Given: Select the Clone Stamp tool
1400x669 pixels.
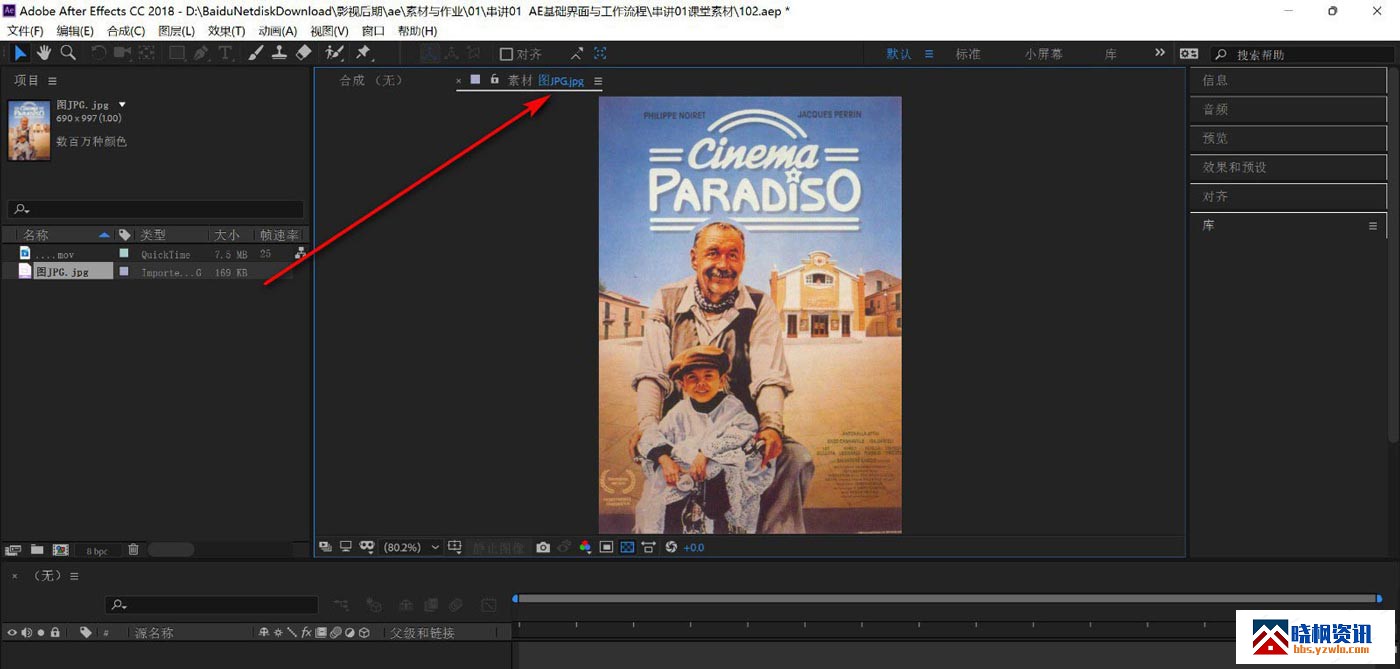Looking at the screenshot, I should (281, 53).
